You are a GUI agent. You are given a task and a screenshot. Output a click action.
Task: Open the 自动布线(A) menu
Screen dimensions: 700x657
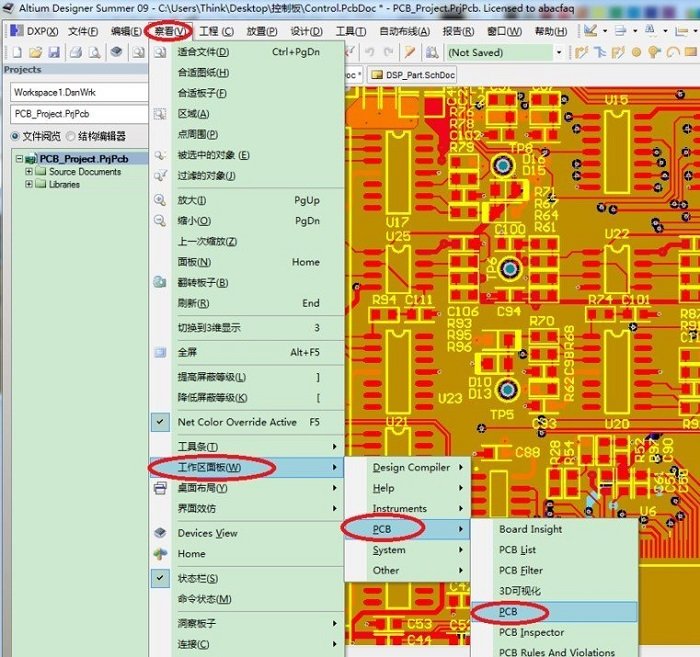(405, 31)
